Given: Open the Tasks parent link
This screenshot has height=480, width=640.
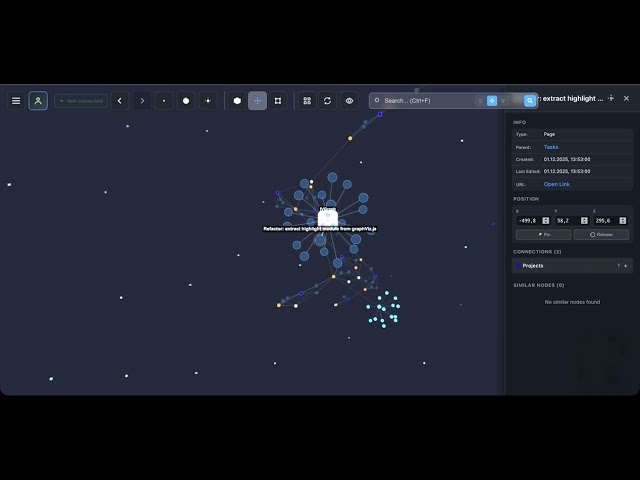Looking at the screenshot, I should click(x=551, y=147).
